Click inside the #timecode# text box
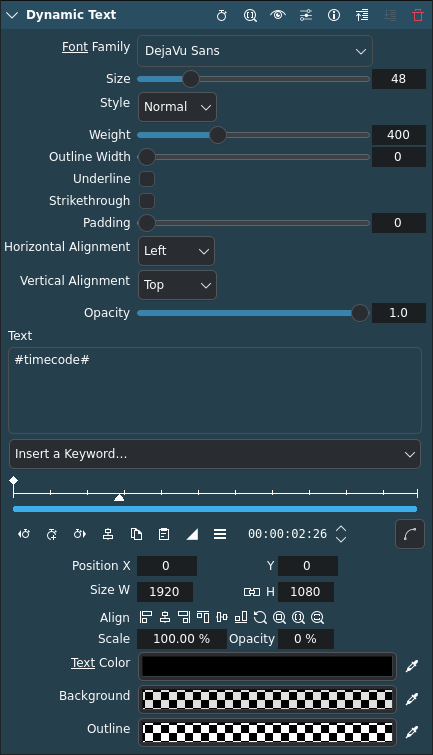The height and width of the screenshot is (755, 433). (215, 391)
